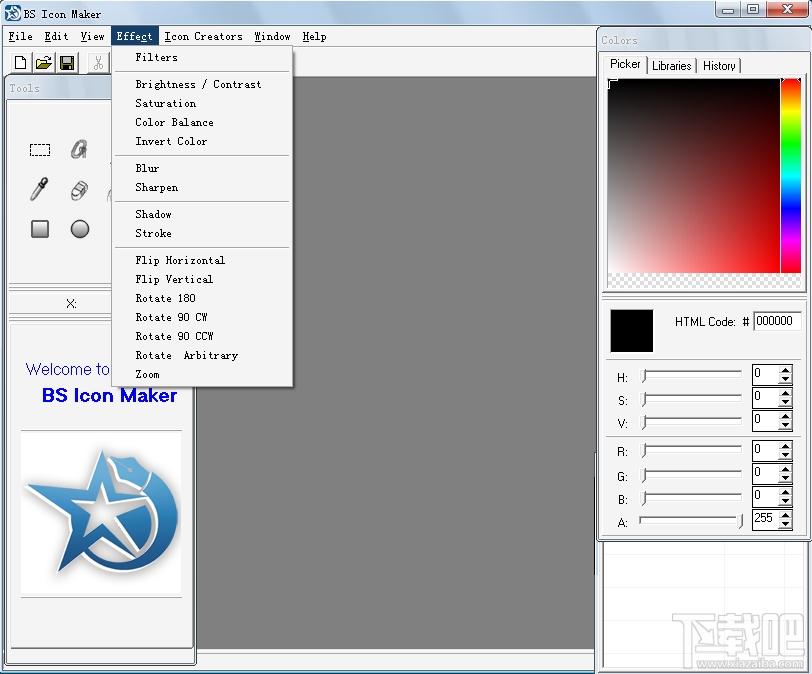Select the Lasso tool in Tools panel
Image resolution: width=812 pixels, height=674 pixels.
tap(79, 148)
